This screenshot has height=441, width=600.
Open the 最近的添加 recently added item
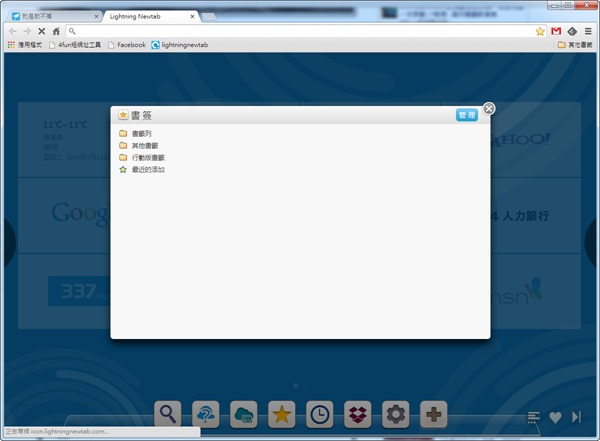[142, 170]
